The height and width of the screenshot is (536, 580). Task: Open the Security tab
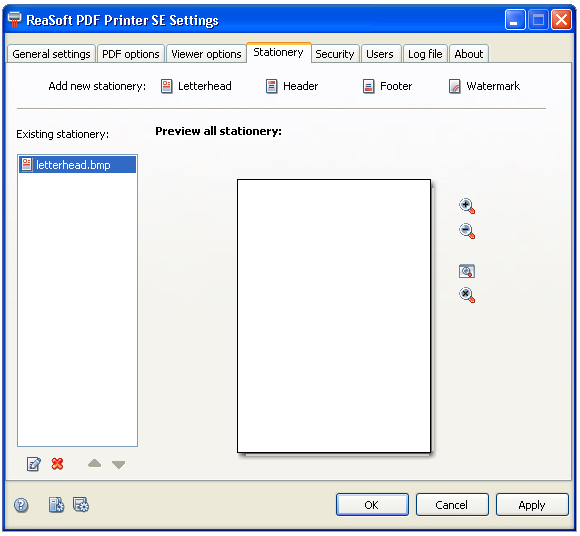tap(335, 54)
